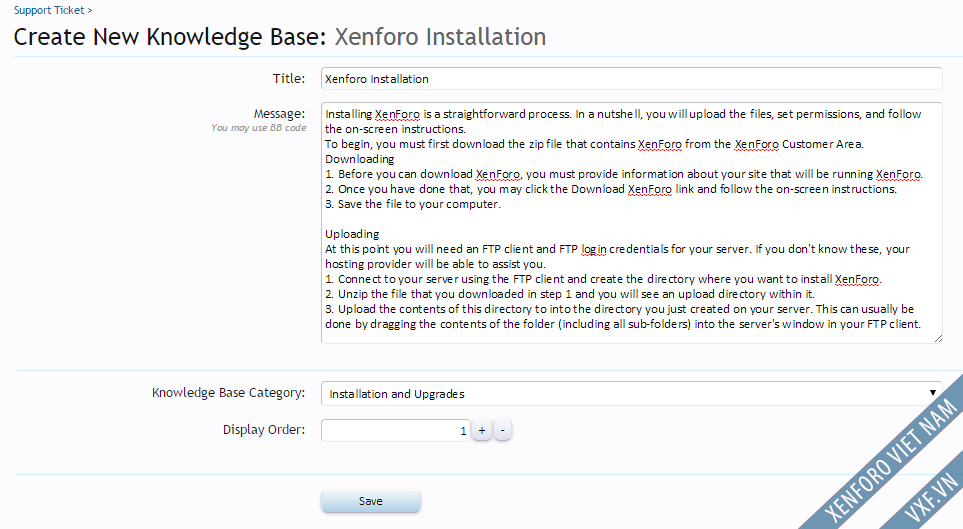Select the "Knowledge Base Category:" label
The width and height of the screenshot is (963, 529).
(228, 393)
